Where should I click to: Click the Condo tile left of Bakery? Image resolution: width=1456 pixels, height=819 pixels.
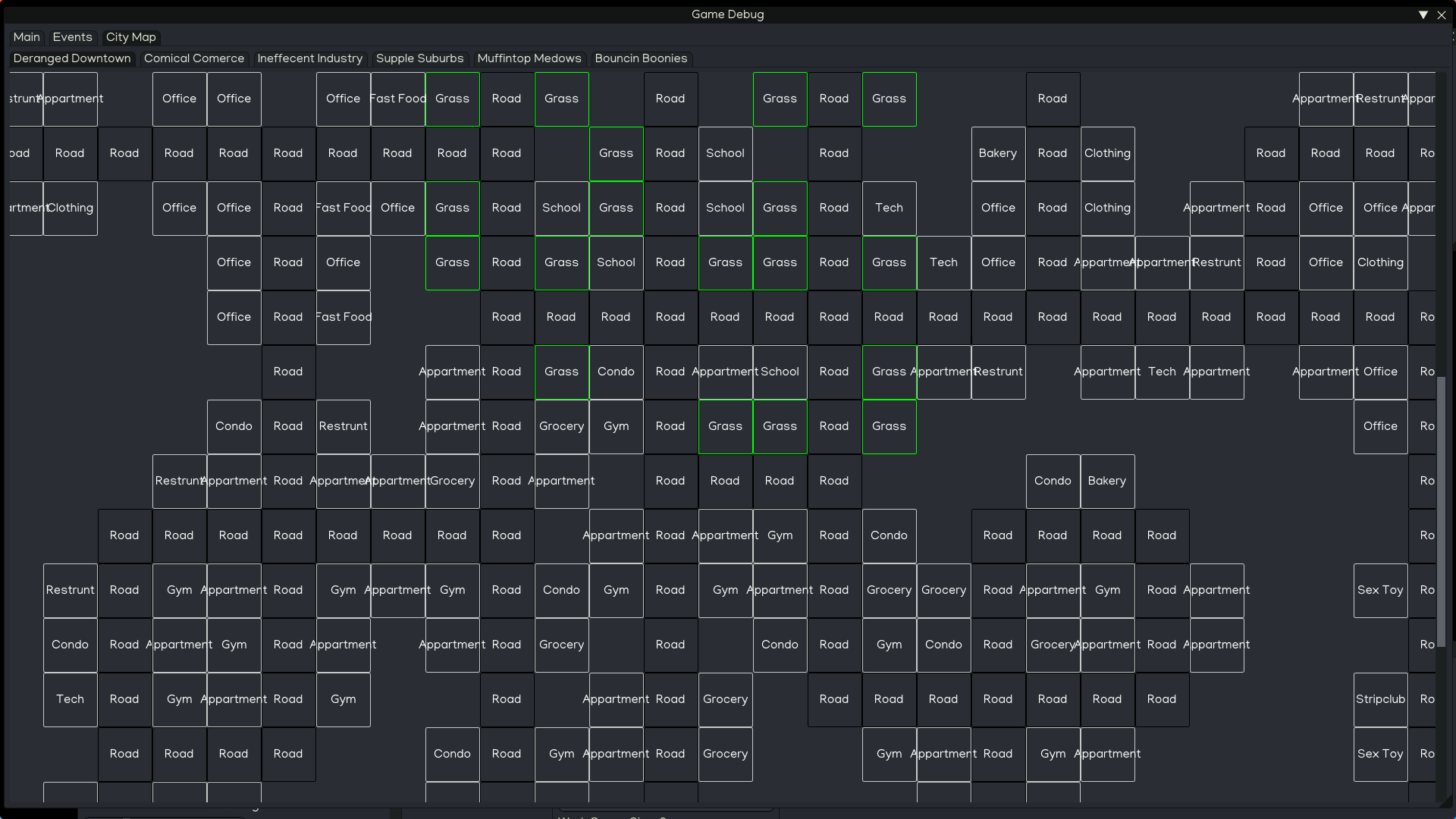click(x=1053, y=481)
